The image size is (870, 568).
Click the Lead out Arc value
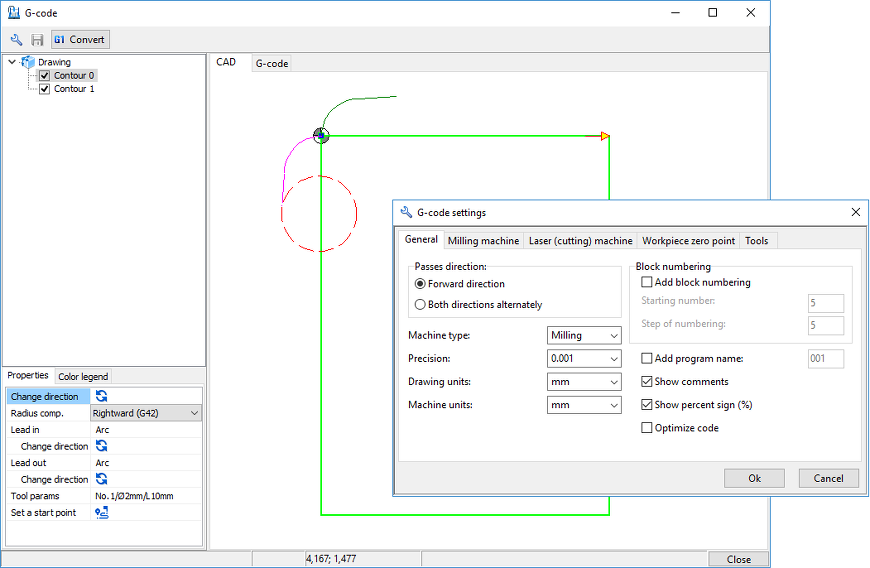point(103,463)
